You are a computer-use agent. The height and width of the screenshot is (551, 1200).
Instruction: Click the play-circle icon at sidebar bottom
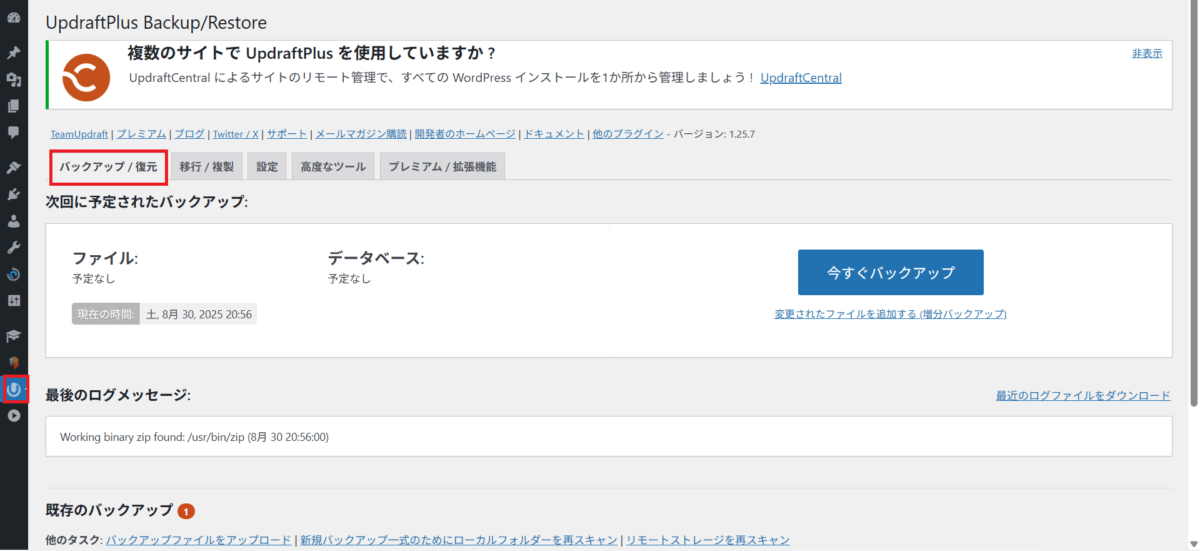click(x=14, y=415)
